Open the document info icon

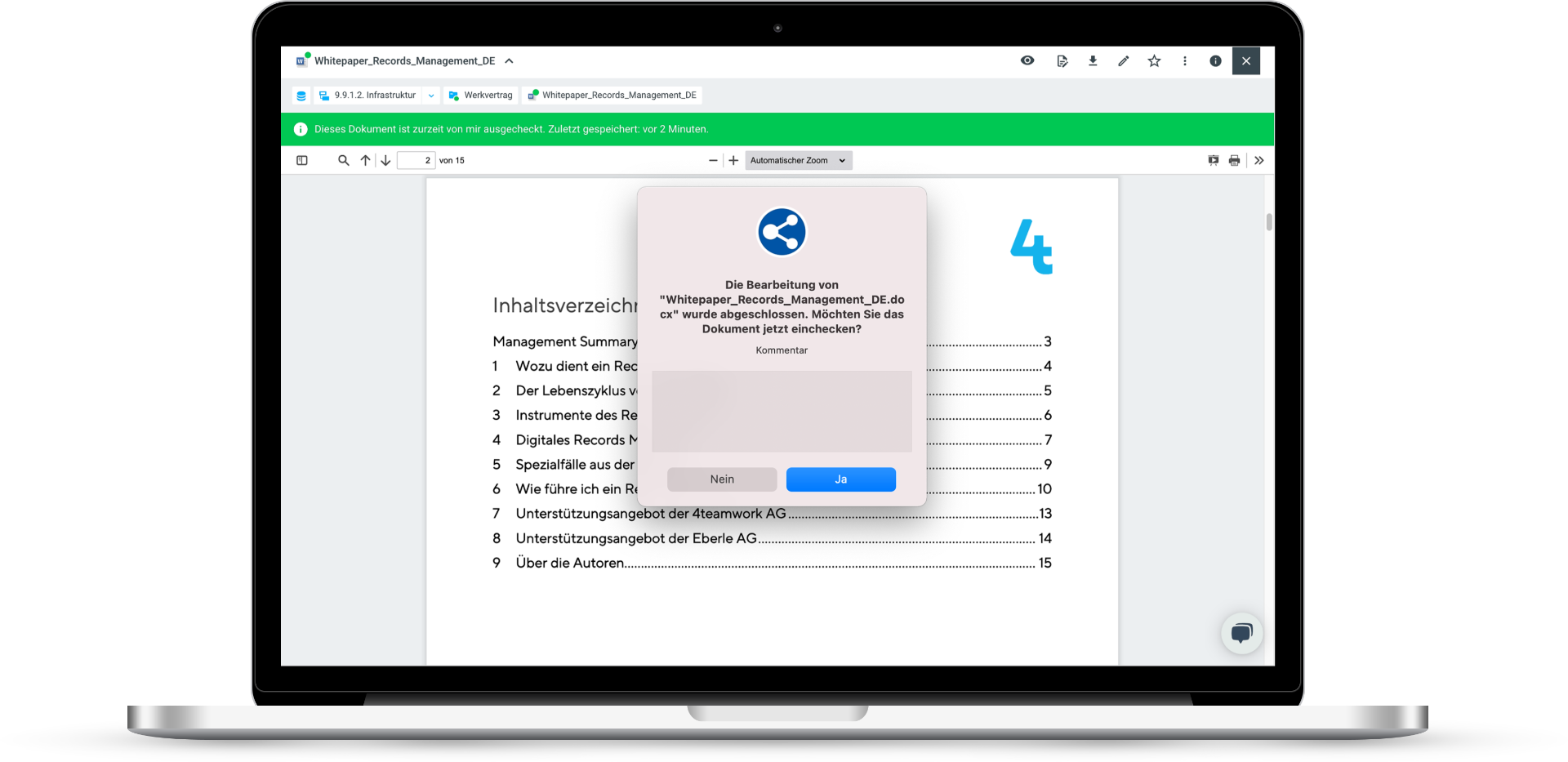coord(1215,60)
